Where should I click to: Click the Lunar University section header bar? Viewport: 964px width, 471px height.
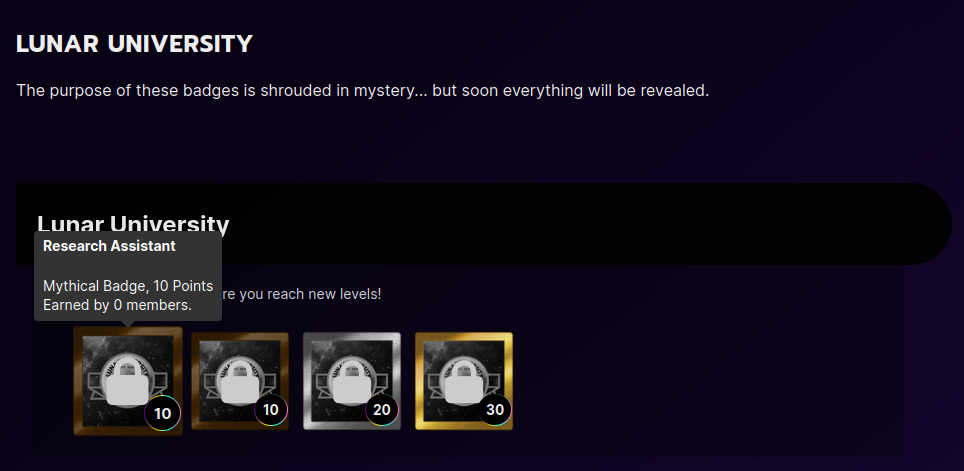coord(484,224)
